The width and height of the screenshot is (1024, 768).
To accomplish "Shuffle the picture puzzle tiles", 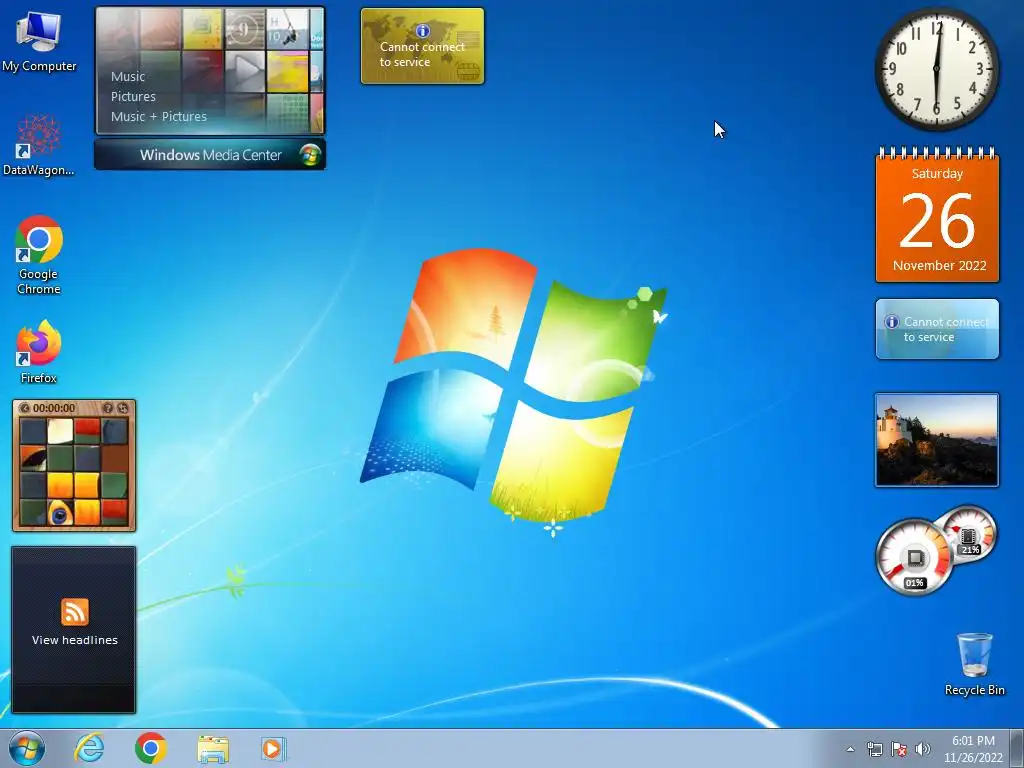I will [x=122, y=408].
